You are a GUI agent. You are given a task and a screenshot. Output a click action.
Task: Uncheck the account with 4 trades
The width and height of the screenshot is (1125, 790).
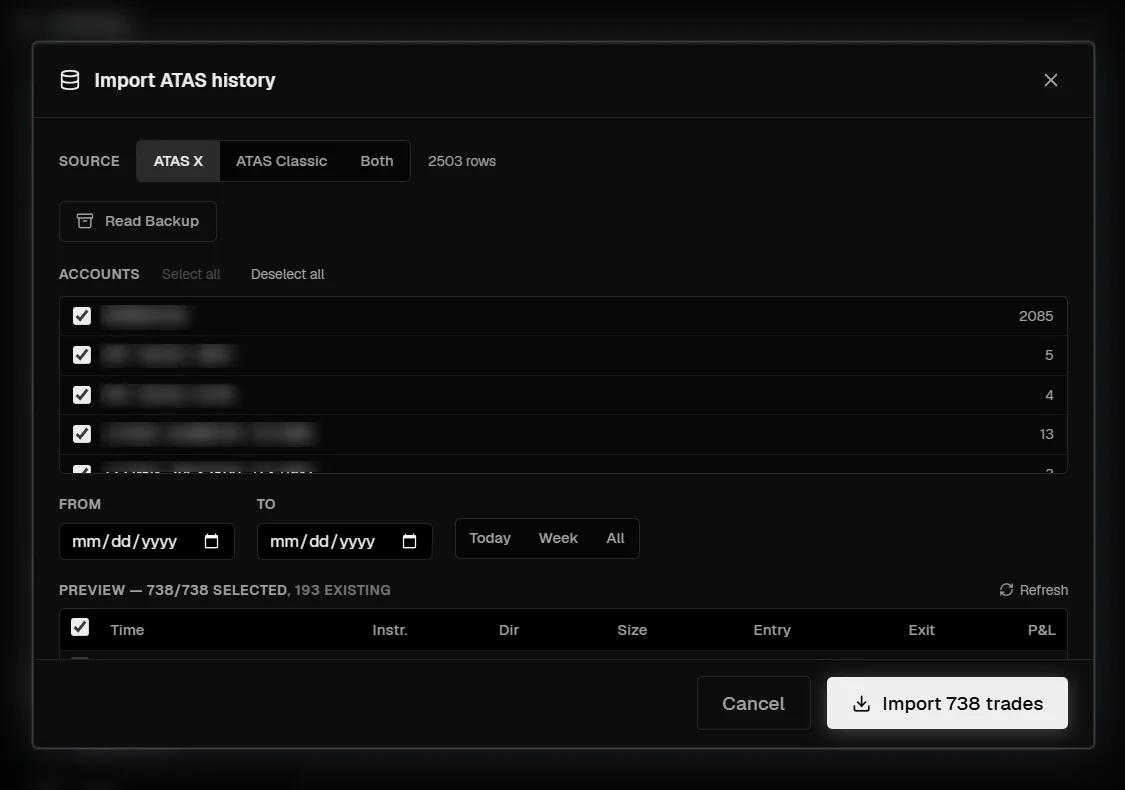[82, 395]
